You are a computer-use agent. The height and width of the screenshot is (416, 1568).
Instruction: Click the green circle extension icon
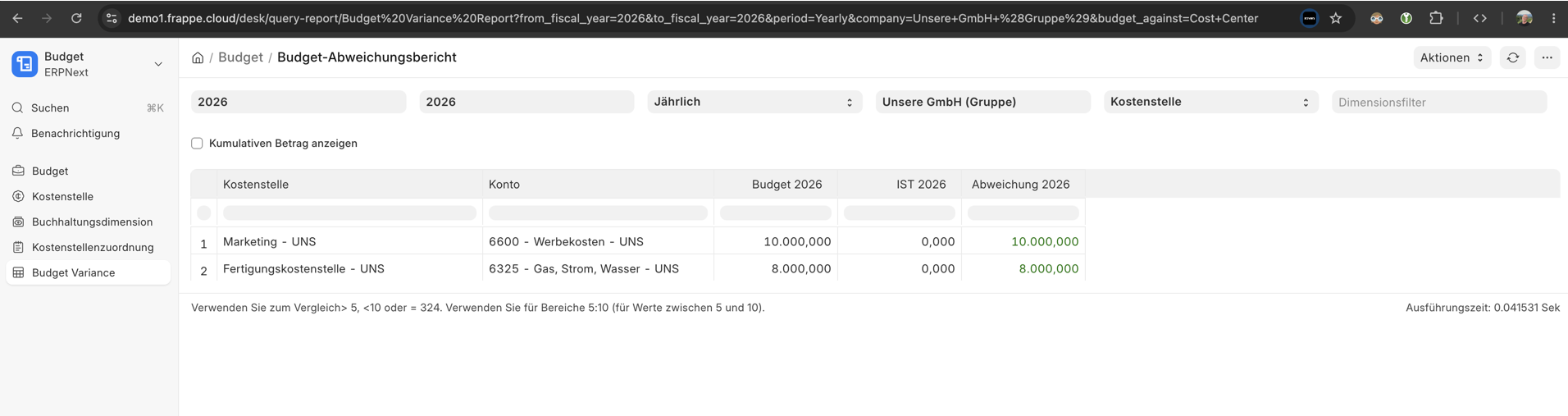point(1406,18)
